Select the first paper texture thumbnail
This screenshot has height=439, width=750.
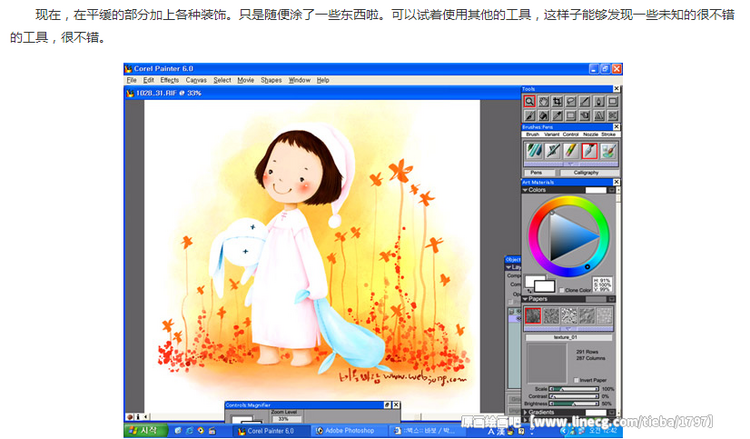pos(533,316)
